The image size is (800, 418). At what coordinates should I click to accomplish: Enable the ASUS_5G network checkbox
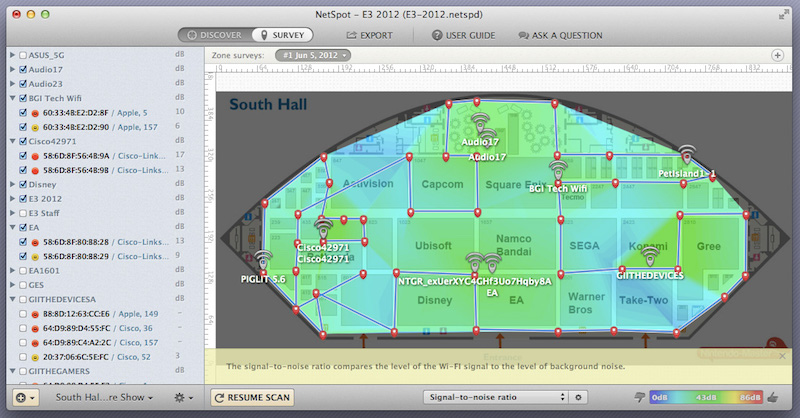(x=22, y=56)
